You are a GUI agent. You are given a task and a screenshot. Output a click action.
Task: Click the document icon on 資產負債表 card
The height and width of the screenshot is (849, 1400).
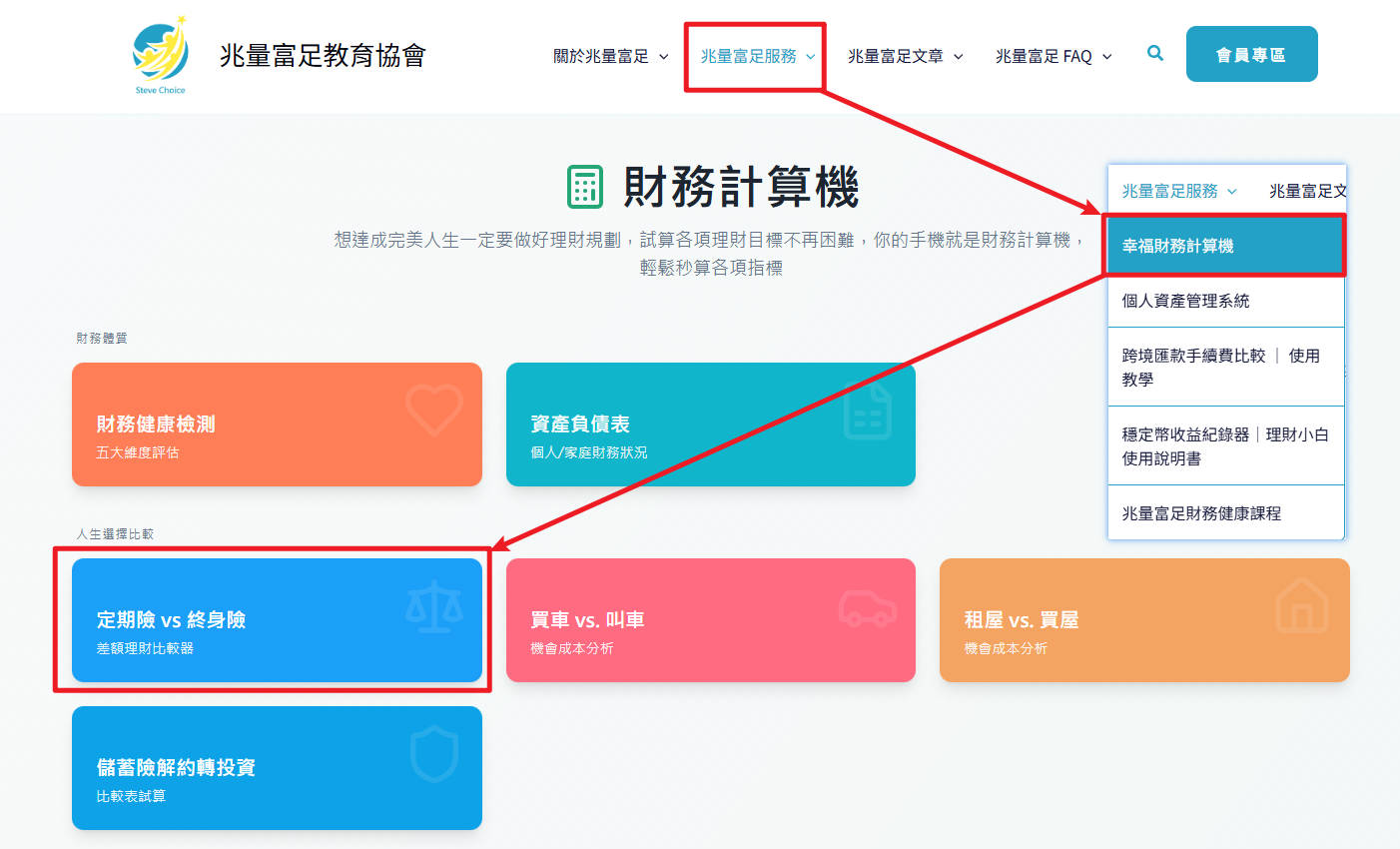pyautogui.click(x=868, y=411)
